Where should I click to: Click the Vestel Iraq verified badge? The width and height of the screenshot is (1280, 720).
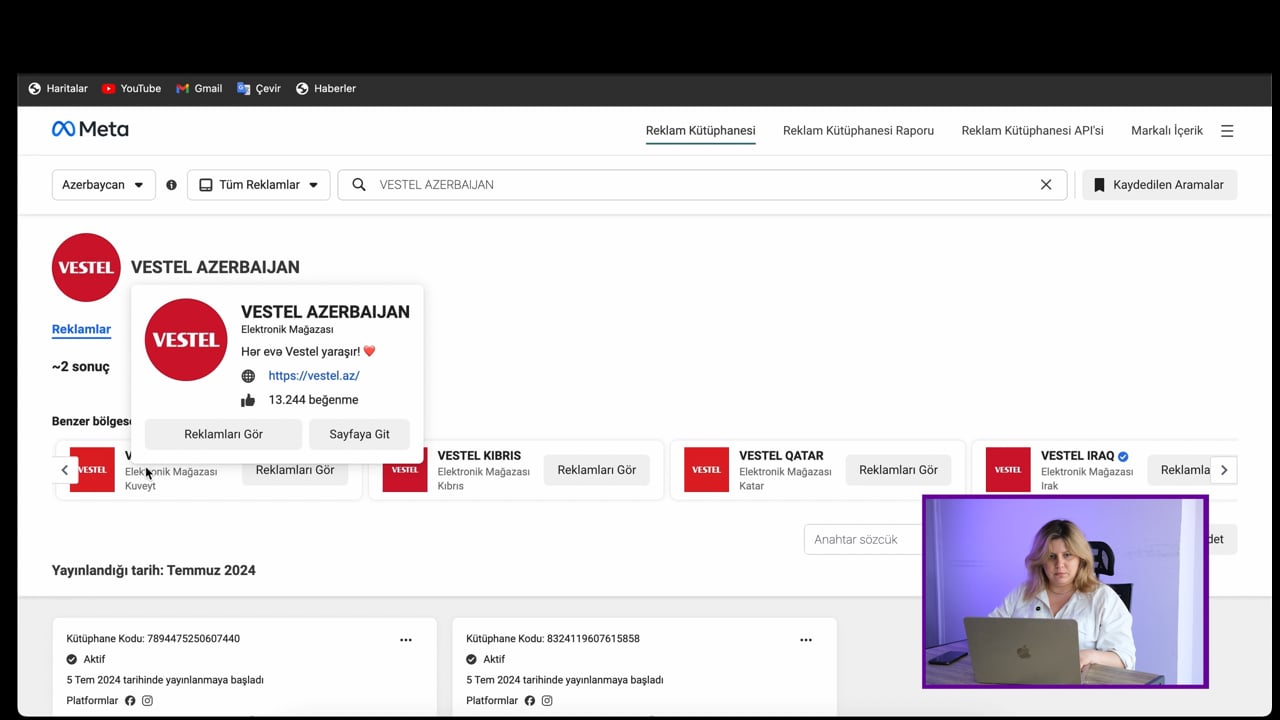(x=1123, y=456)
